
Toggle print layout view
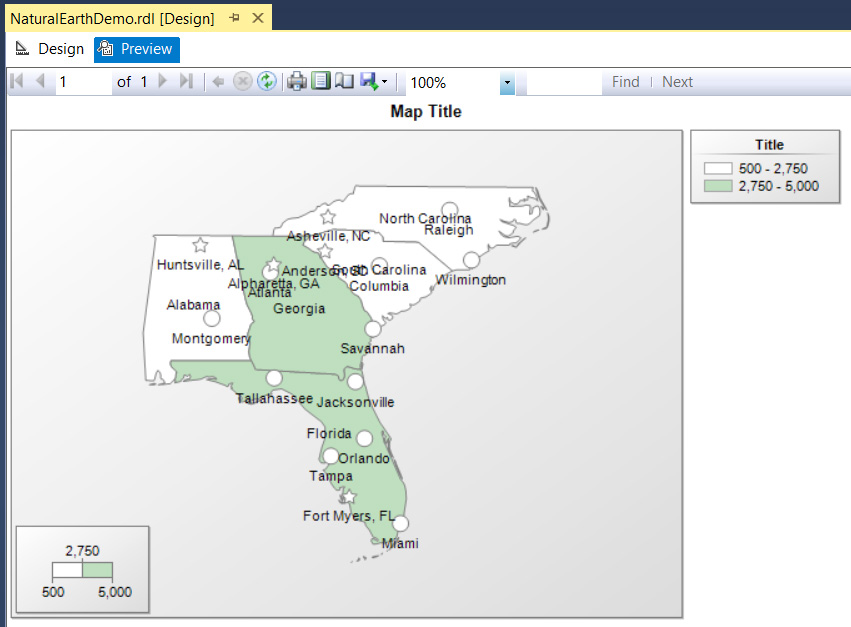320,82
